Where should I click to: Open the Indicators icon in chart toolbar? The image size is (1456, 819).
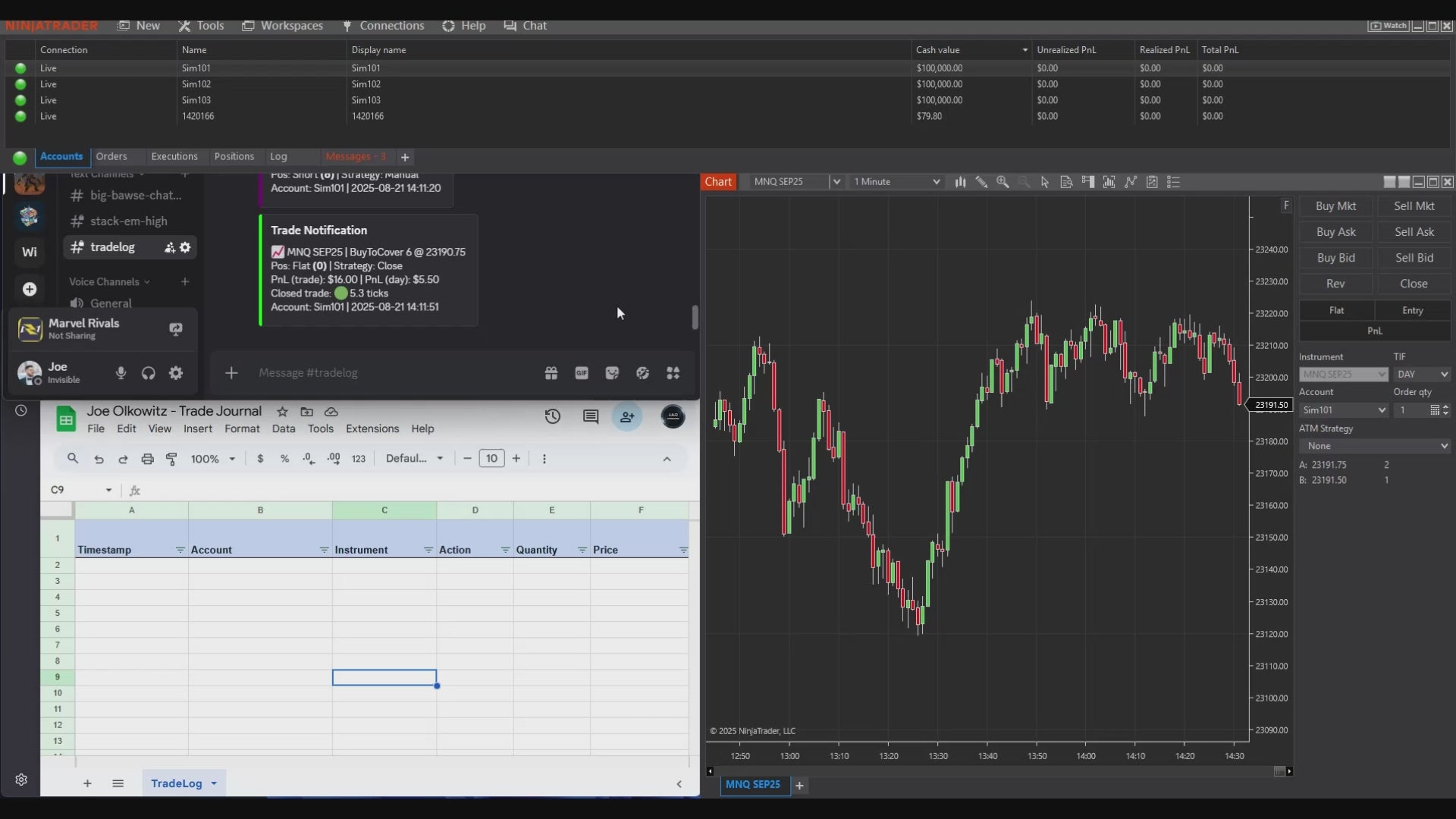(1109, 182)
